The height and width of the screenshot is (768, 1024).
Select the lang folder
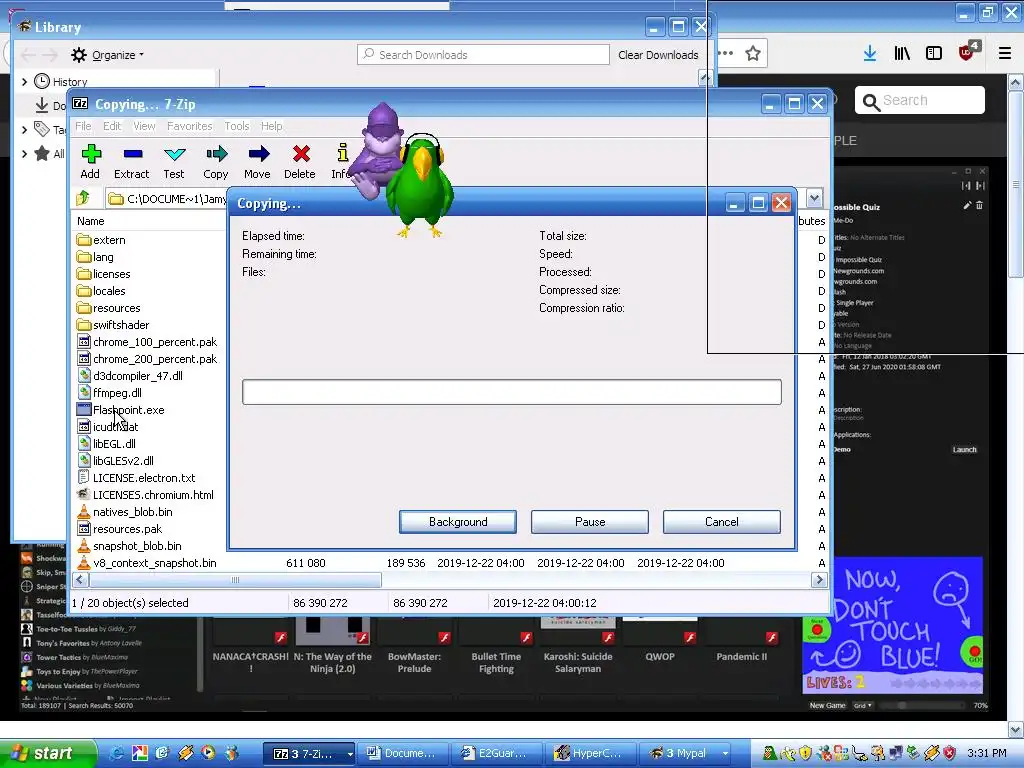point(95,257)
